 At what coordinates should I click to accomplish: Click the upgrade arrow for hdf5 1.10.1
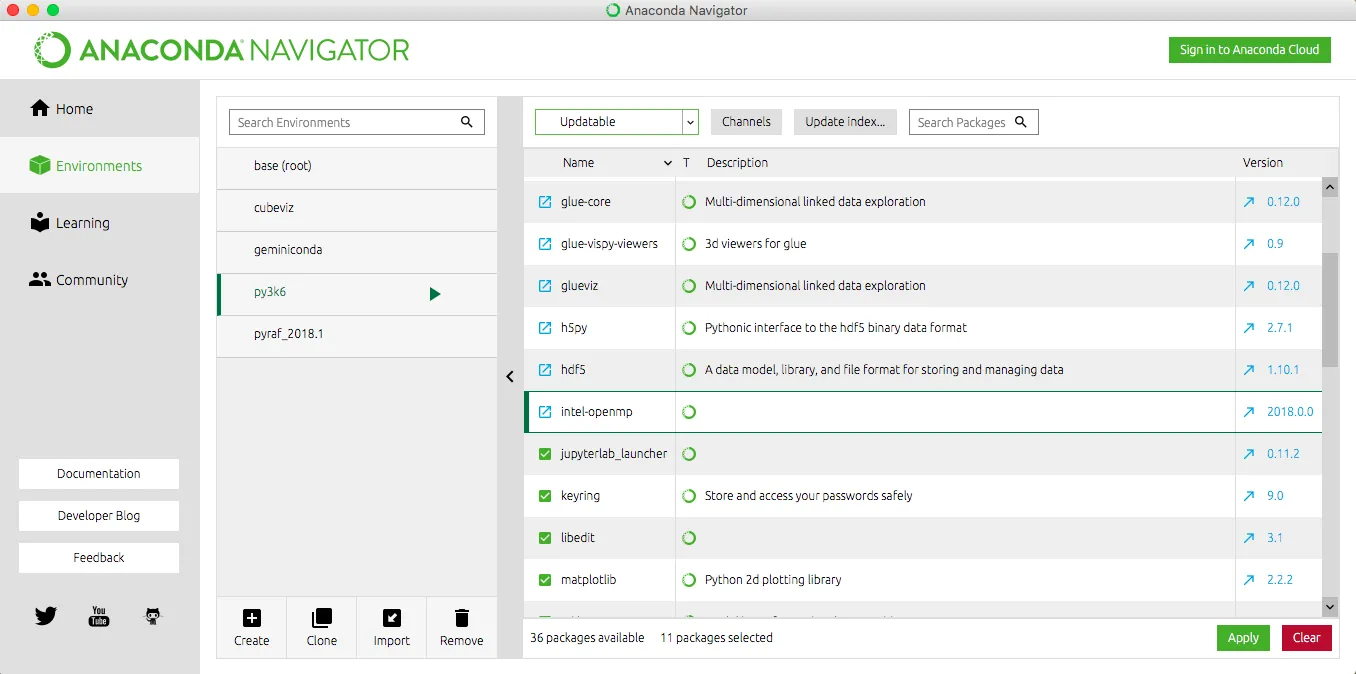coord(1249,370)
